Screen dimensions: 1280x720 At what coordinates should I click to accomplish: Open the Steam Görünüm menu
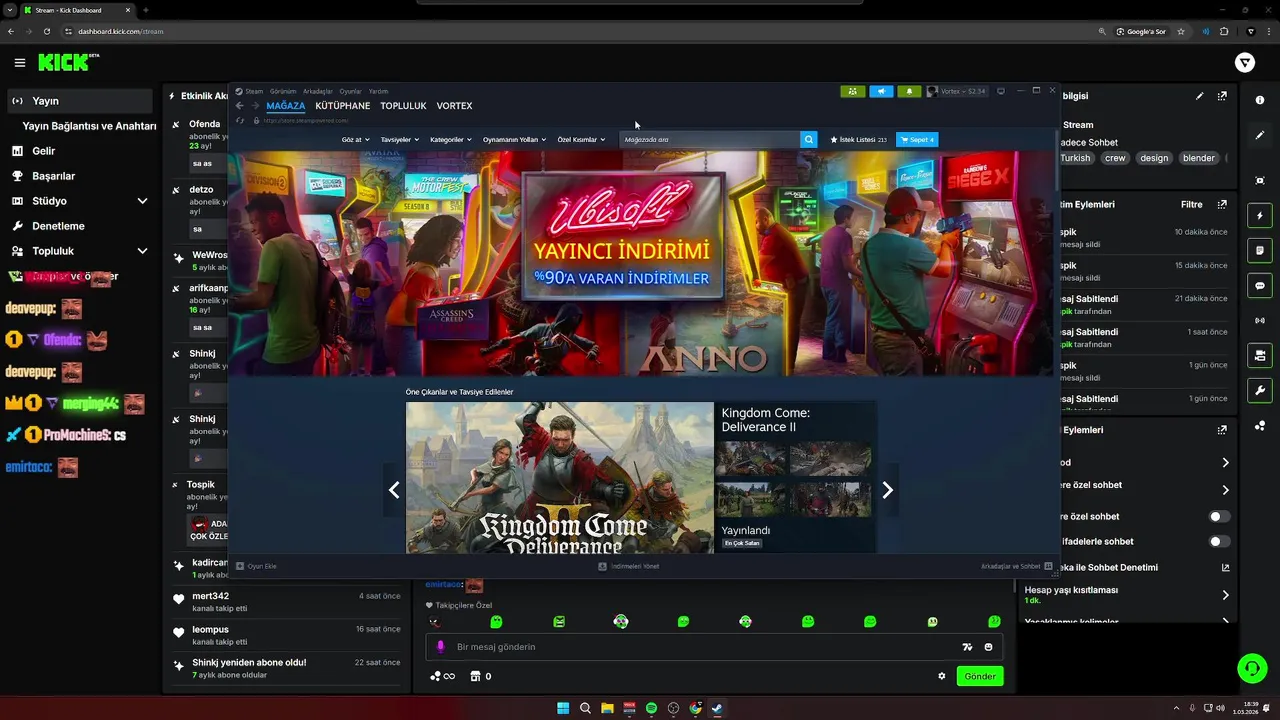(283, 91)
